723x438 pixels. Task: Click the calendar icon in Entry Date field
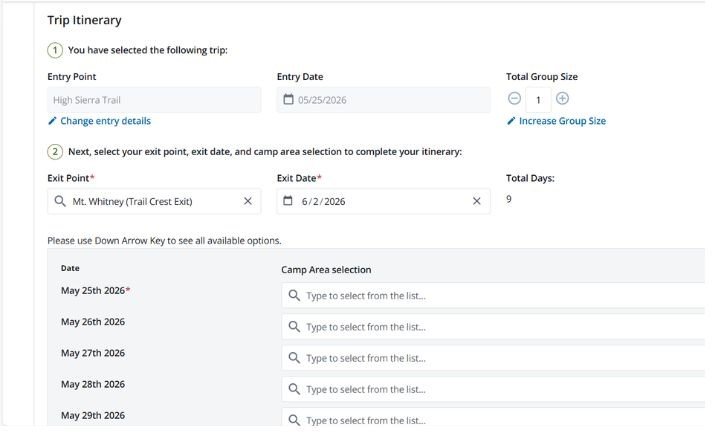pos(289,100)
